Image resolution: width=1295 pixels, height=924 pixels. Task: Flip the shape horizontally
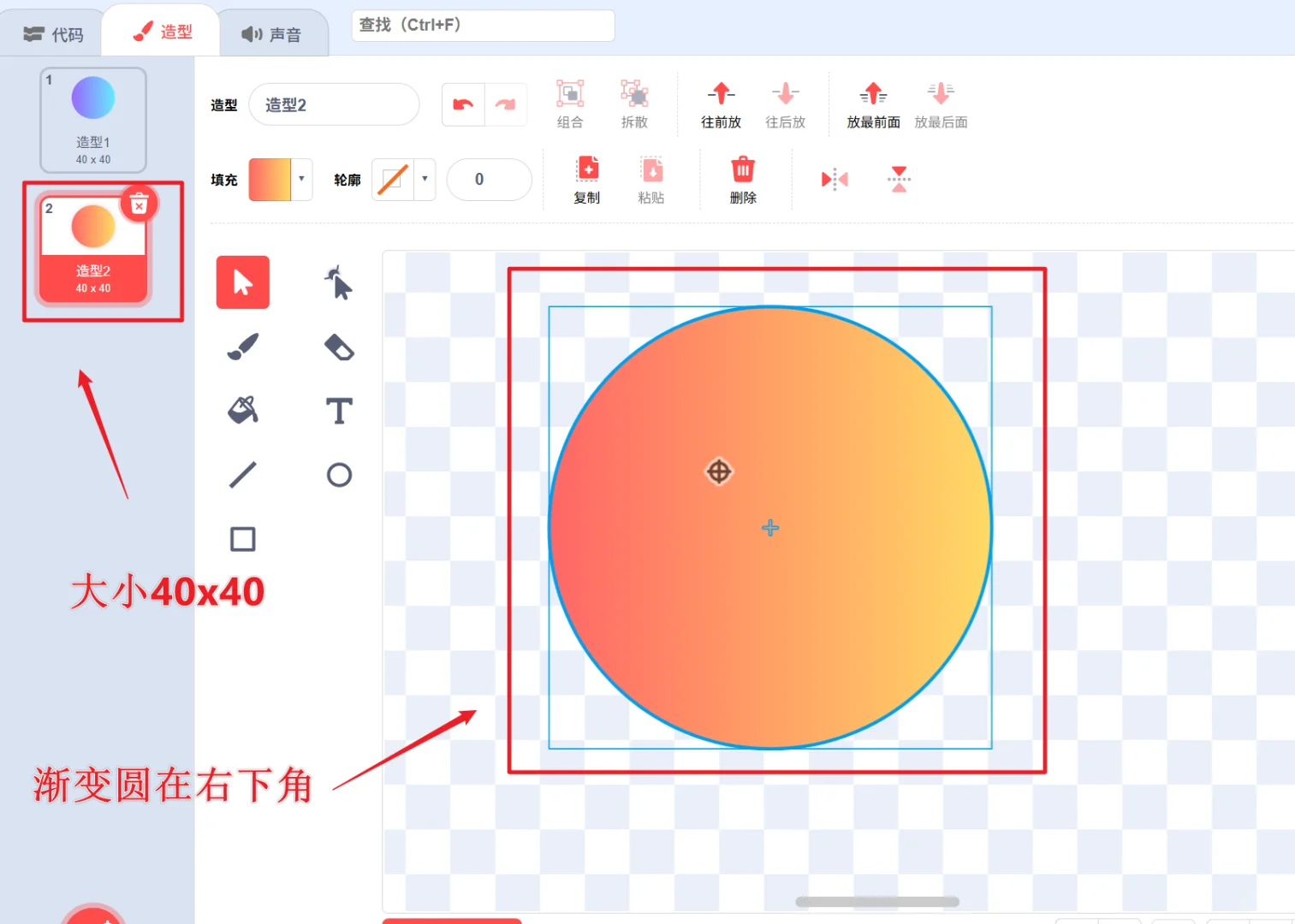tap(834, 179)
